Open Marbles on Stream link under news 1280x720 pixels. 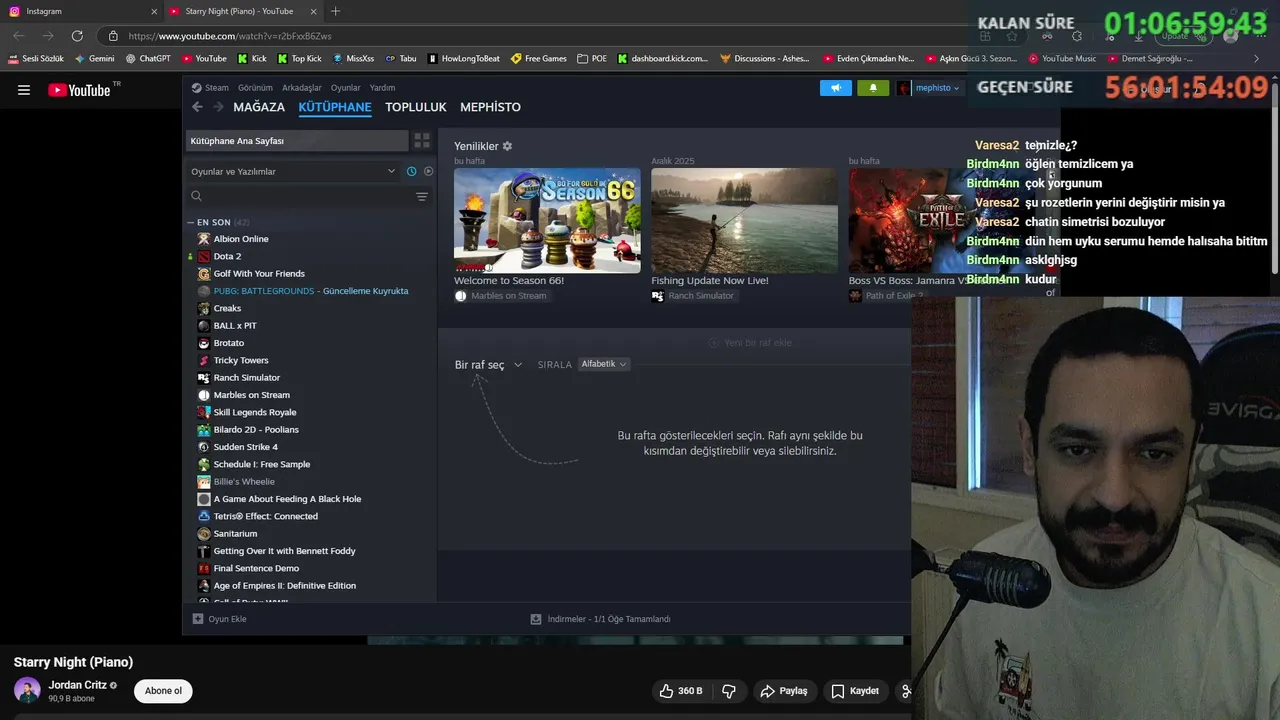click(x=501, y=296)
